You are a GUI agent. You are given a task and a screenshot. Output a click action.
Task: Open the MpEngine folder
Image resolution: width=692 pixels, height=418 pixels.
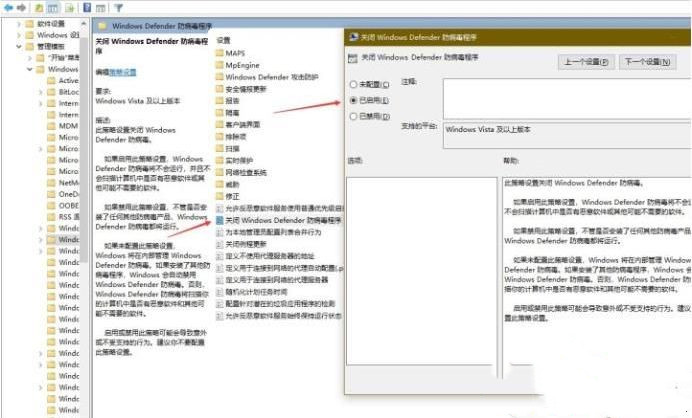237,65
